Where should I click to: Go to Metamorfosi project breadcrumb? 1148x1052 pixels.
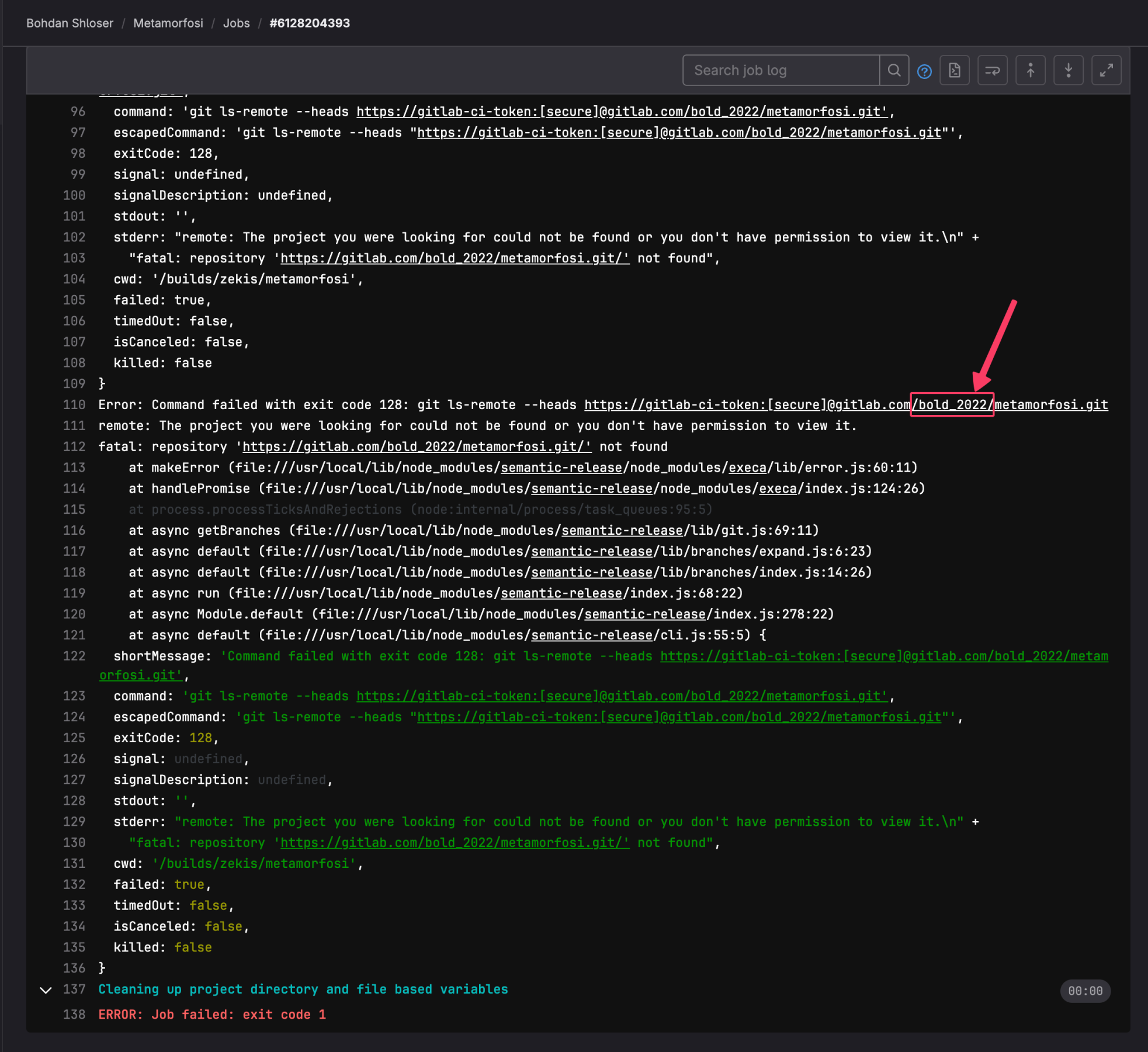[168, 23]
